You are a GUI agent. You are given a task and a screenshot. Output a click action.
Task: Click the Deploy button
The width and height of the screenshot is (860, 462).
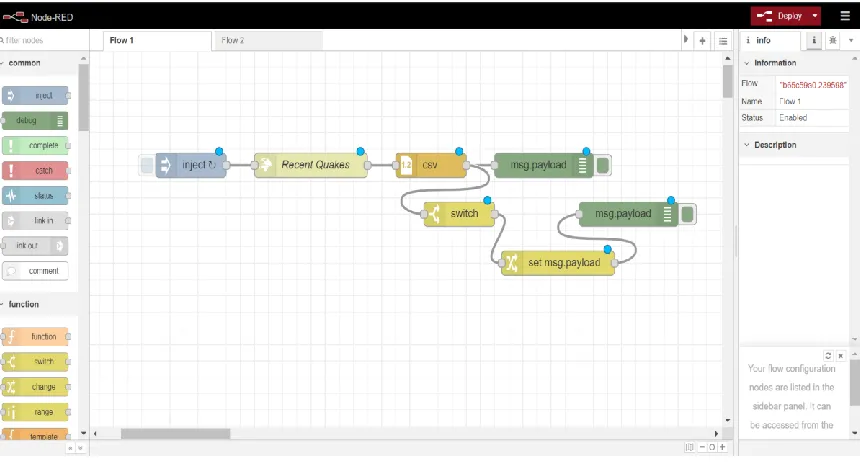click(780, 16)
